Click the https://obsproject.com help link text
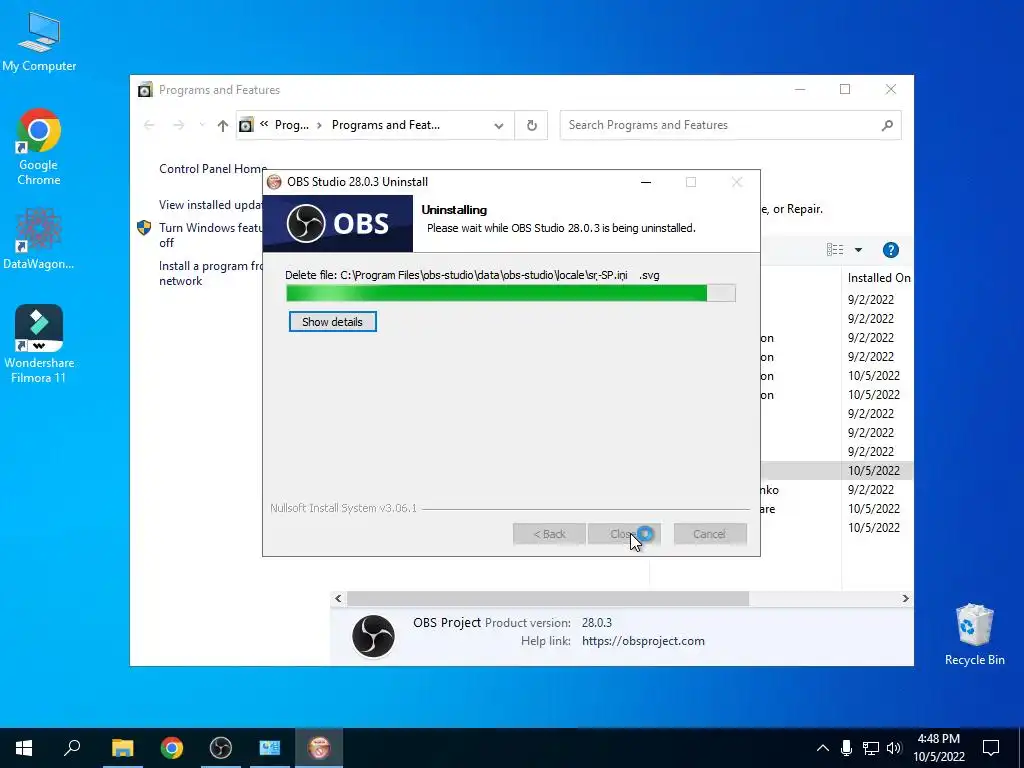The image size is (1024, 768). [x=643, y=641]
